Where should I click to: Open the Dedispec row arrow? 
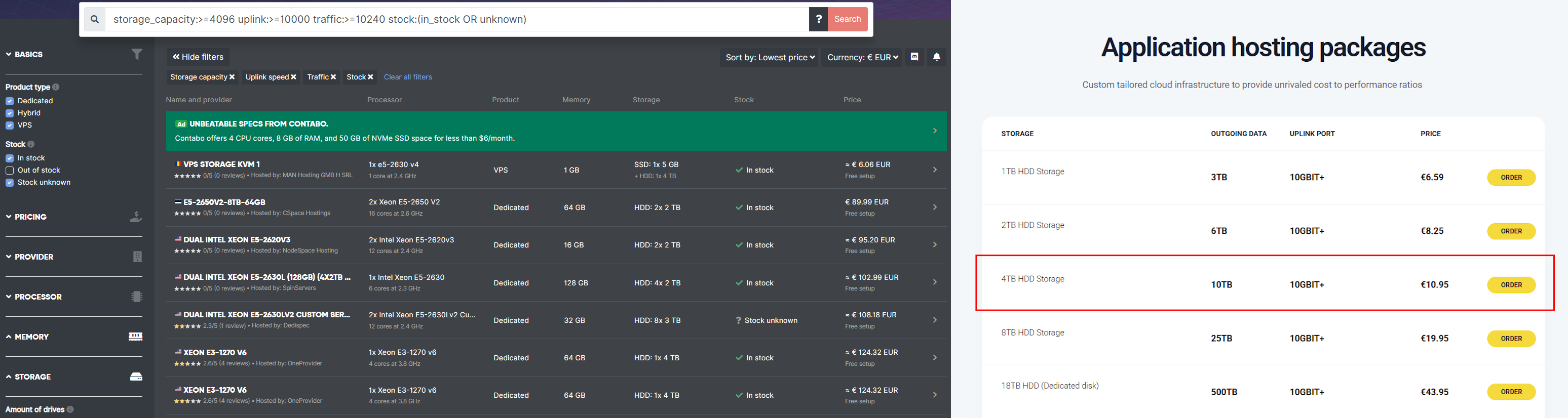click(935, 320)
